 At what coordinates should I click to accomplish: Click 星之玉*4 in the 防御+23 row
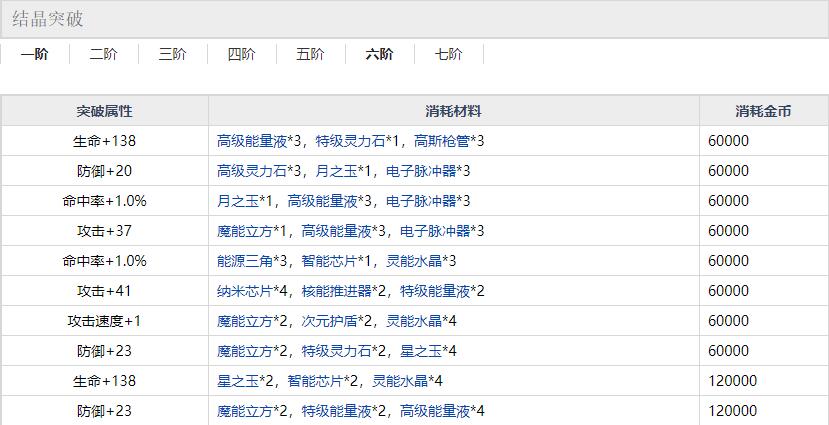[428, 351]
